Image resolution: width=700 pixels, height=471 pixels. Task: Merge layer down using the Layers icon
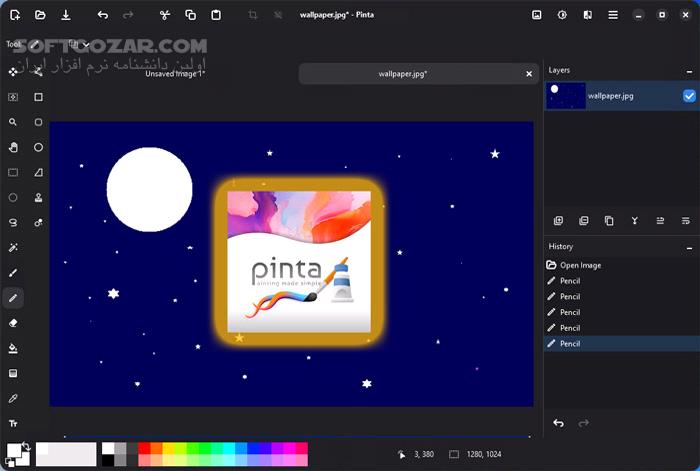(x=634, y=221)
